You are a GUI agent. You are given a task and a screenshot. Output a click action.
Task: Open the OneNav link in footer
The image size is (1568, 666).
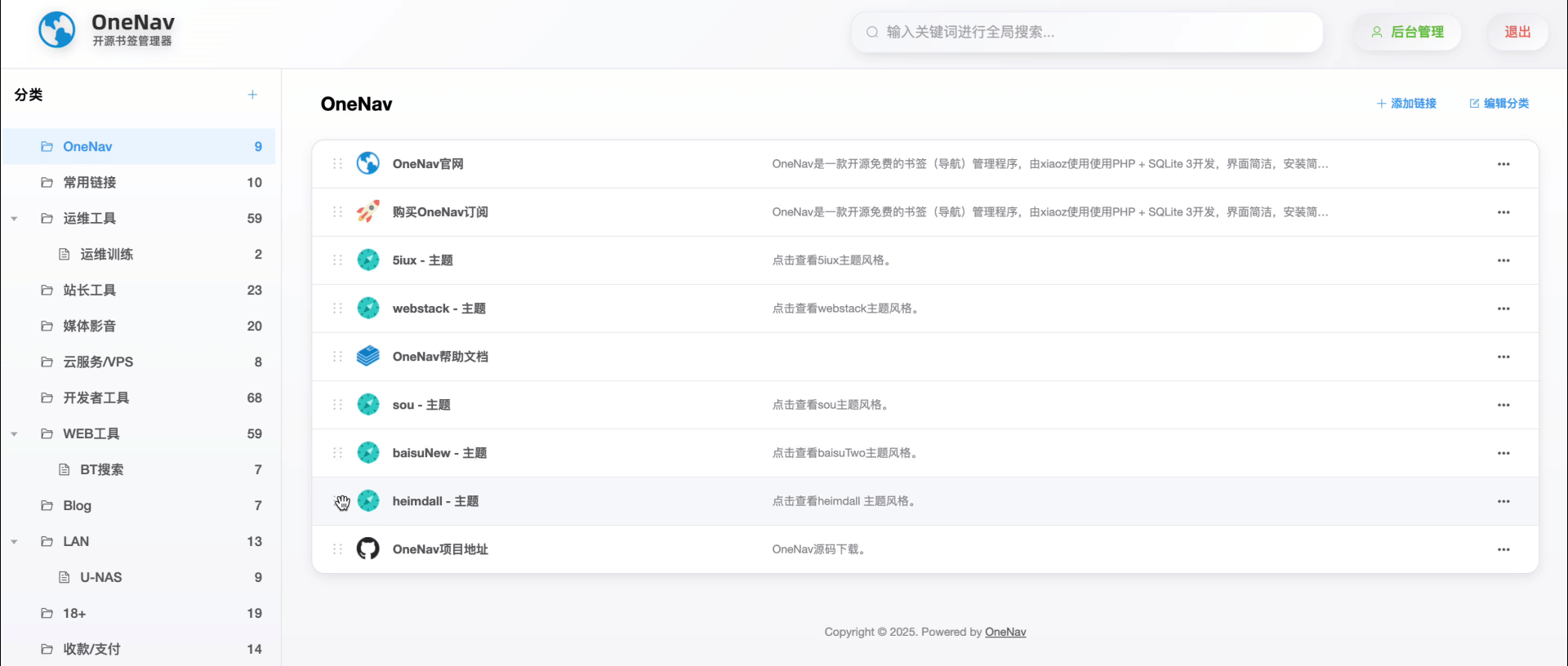pos(1005,632)
